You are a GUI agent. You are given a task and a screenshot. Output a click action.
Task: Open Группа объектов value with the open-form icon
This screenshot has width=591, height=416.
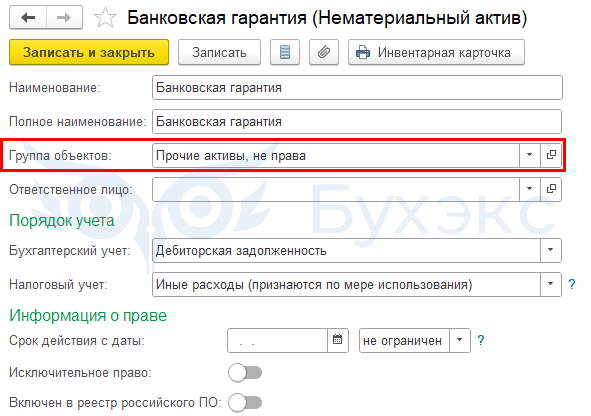(x=551, y=155)
